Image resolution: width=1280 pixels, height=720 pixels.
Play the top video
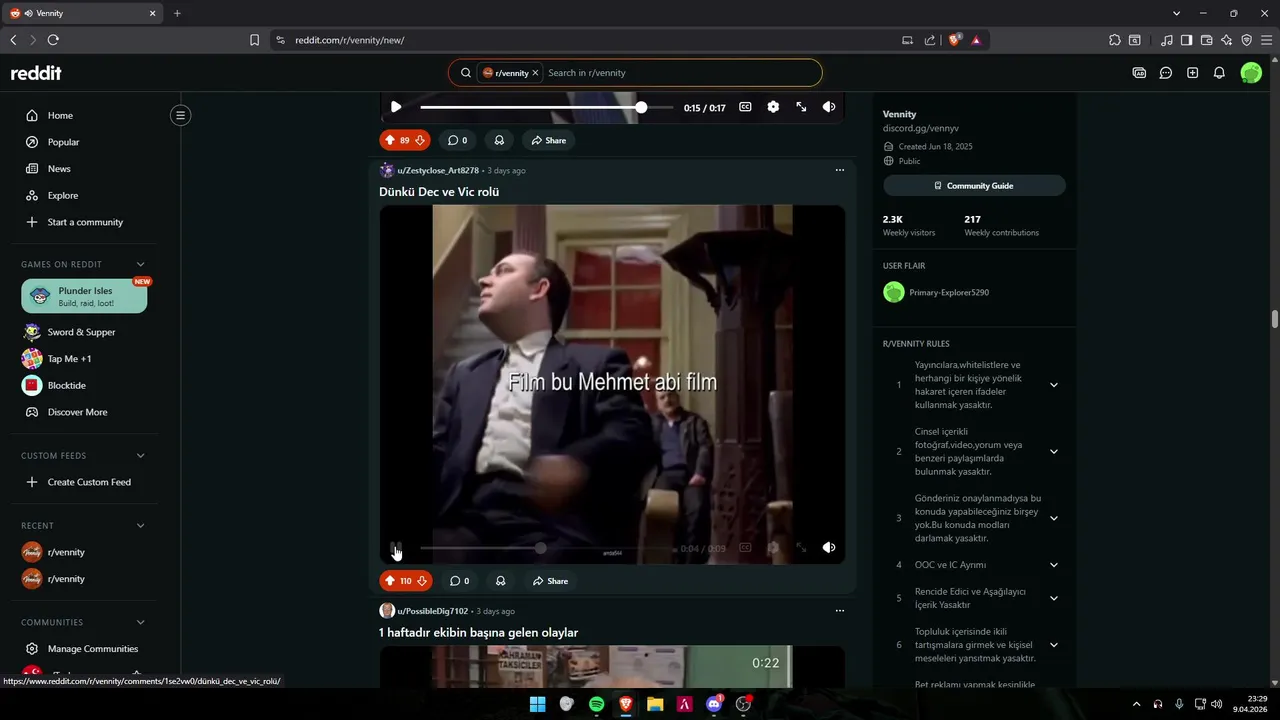coord(396,107)
